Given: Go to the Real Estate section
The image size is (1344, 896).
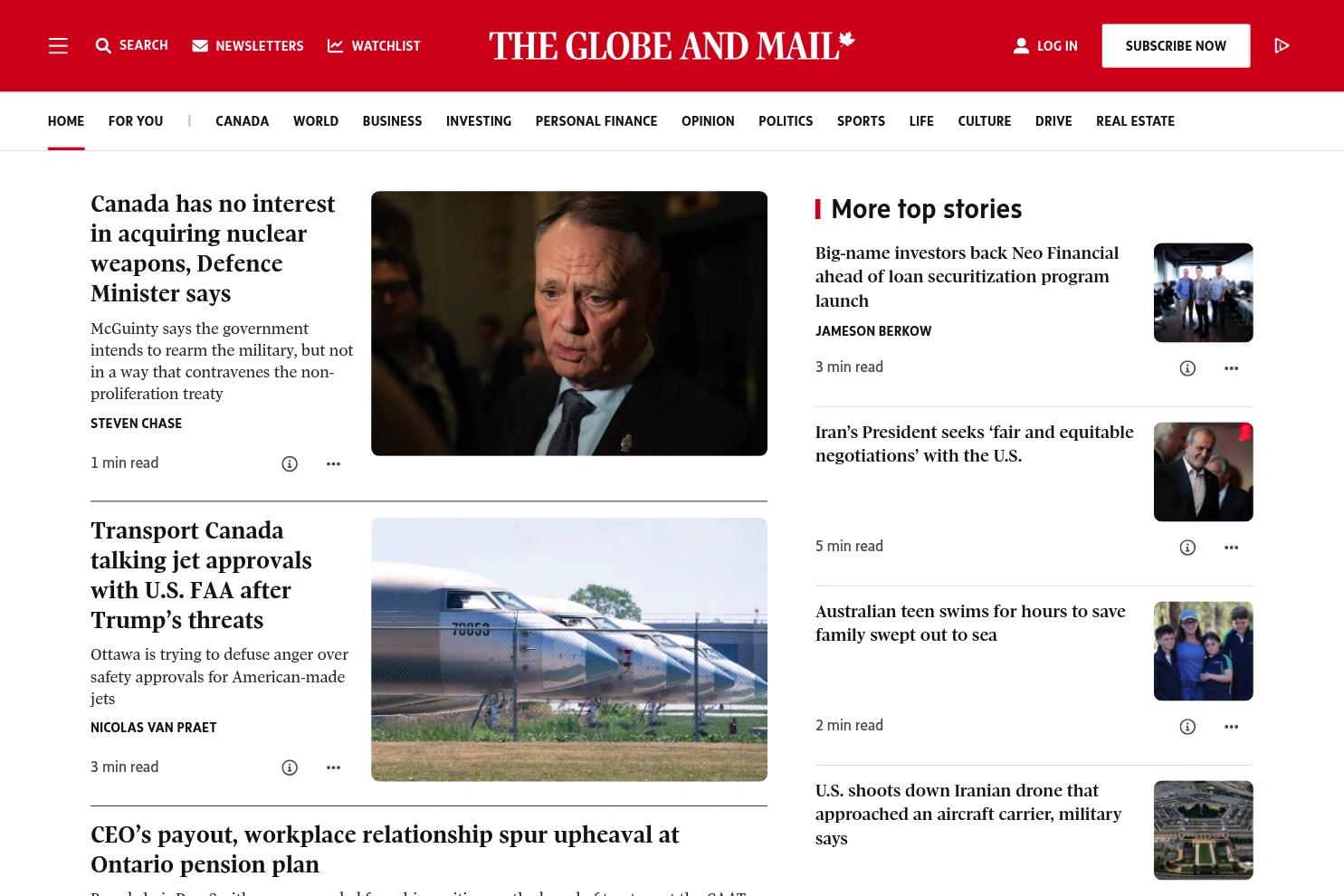Looking at the screenshot, I should pos(1135,120).
